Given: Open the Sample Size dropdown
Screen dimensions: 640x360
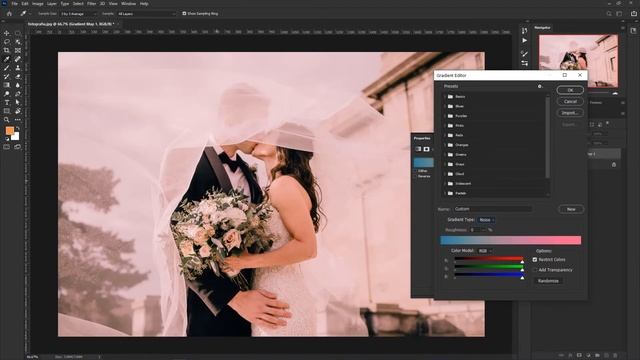Looking at the screenshot, I should click(x=78, y=13).
